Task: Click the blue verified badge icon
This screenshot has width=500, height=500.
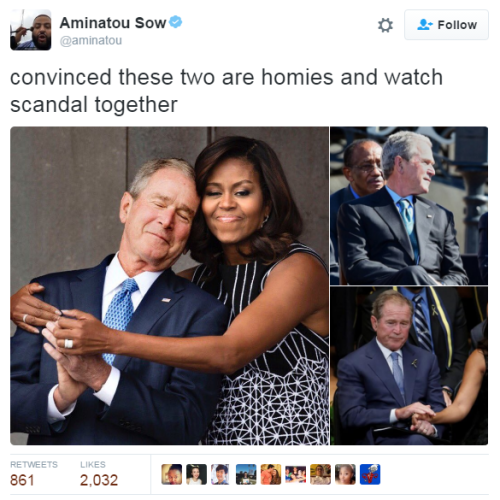Action: click(x=175, y=22)
